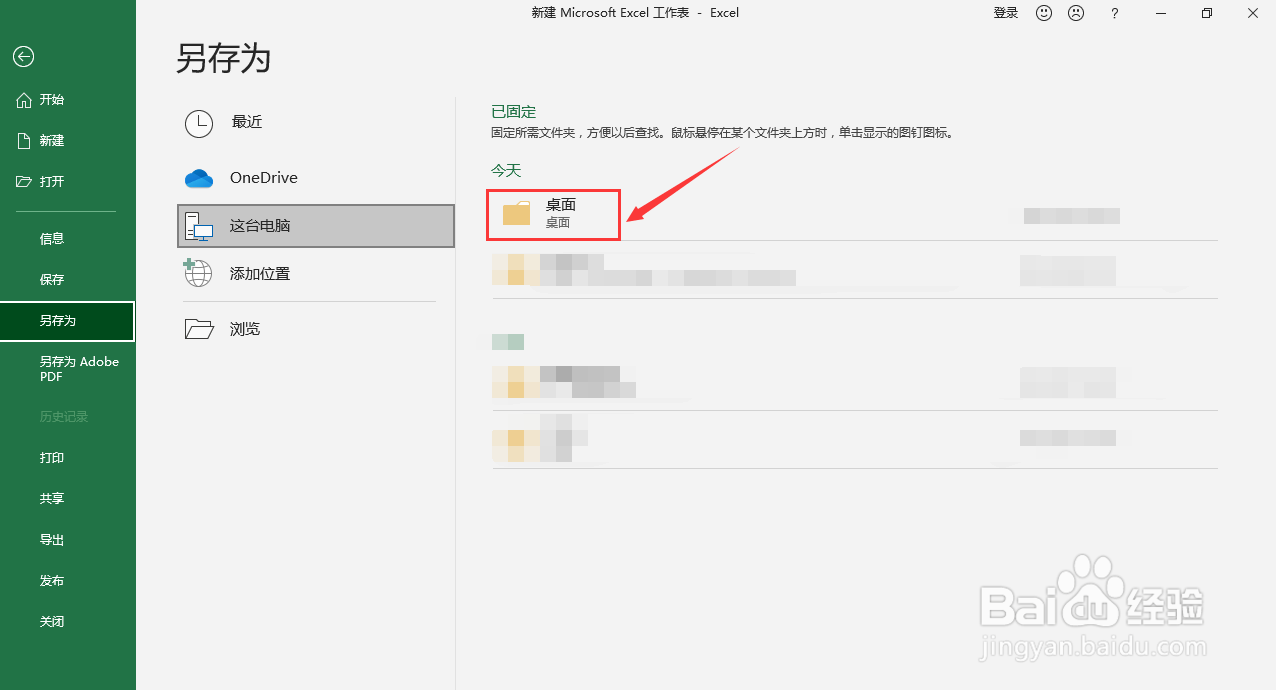Click the smiley feedback icon
This screenshot has width=1276, height=690.
tap(1044, 13)
